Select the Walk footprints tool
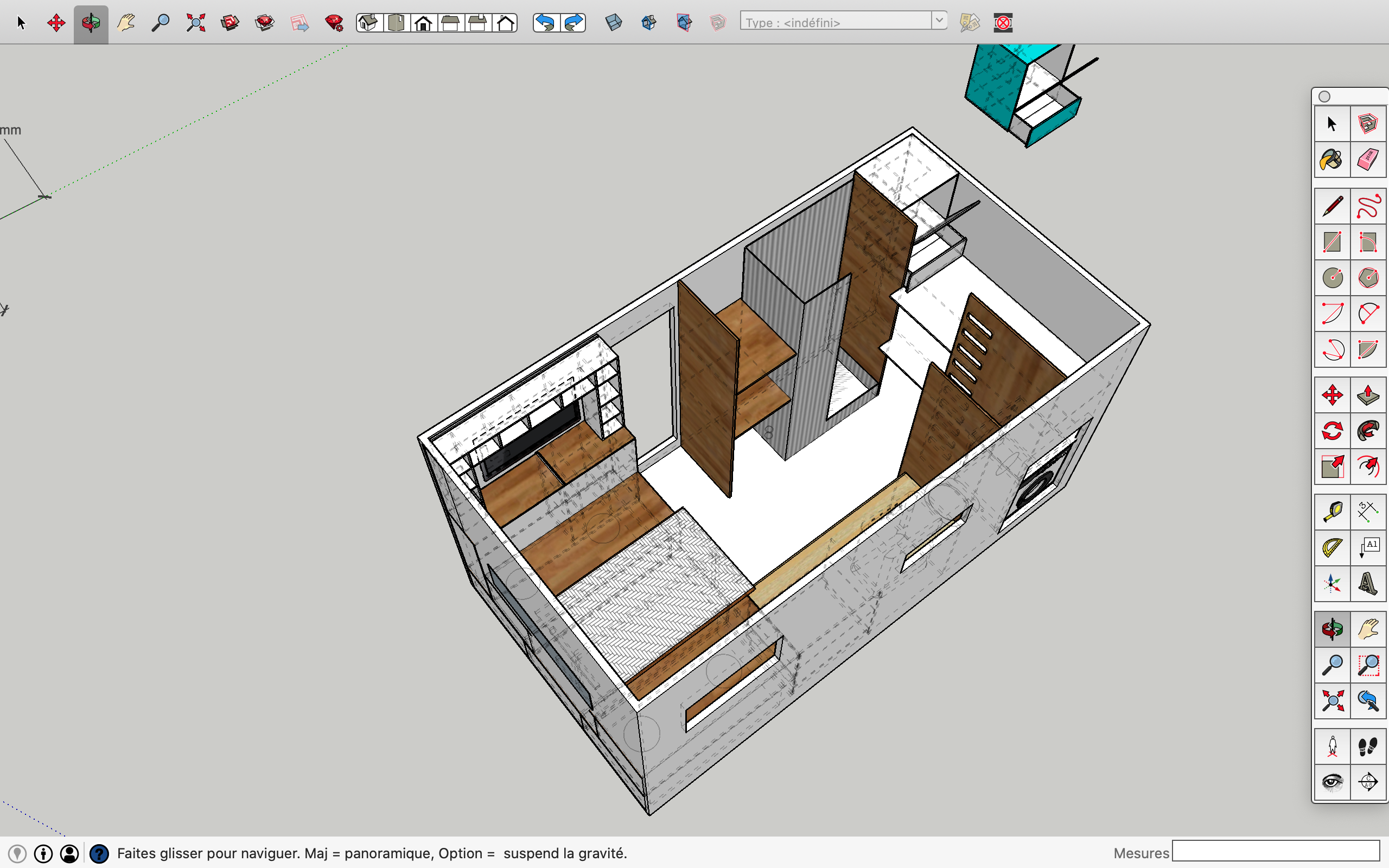 (1368, 746)
